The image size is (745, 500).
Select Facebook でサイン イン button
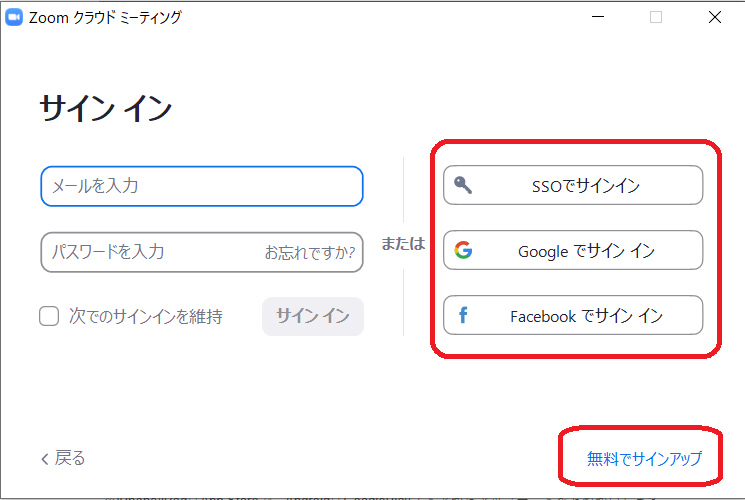[x=573, y=316]
